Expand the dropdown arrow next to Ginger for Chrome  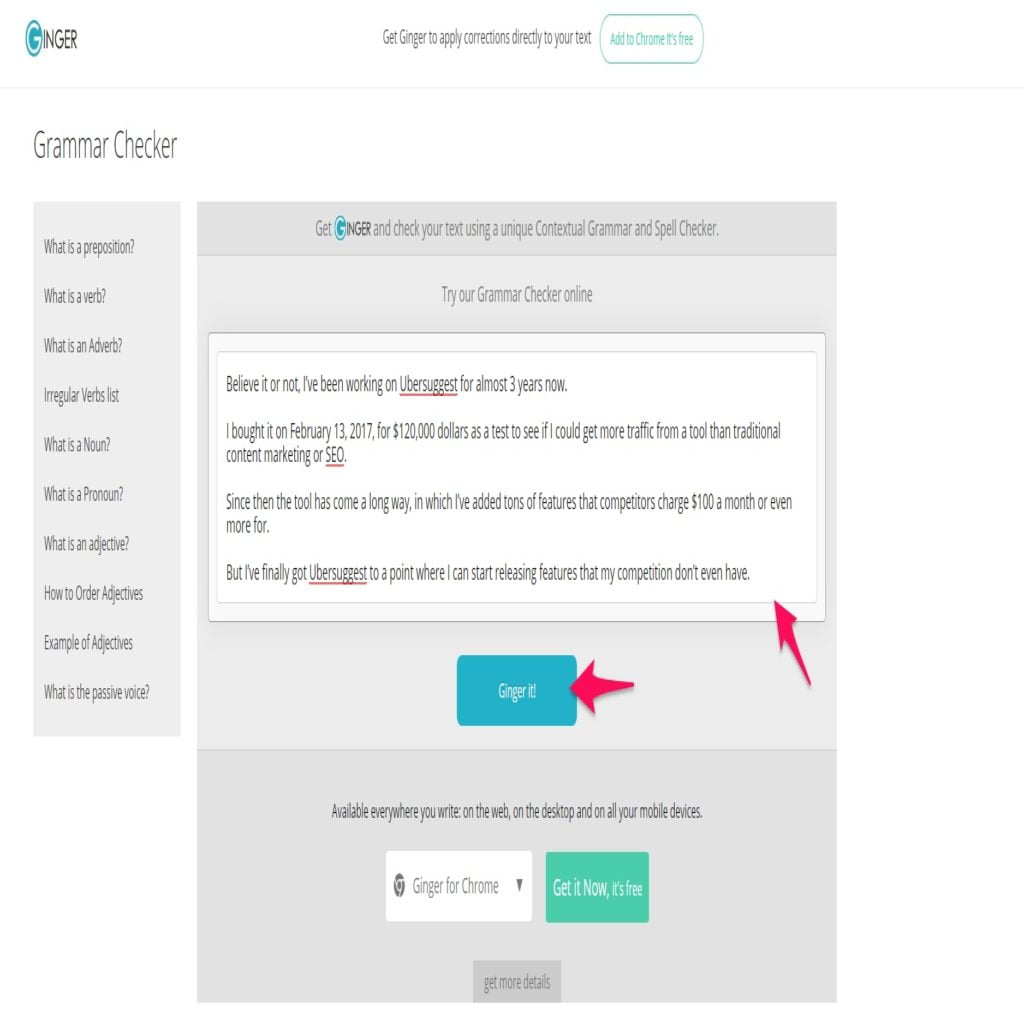pyautogui.click(x=521, y=885)
